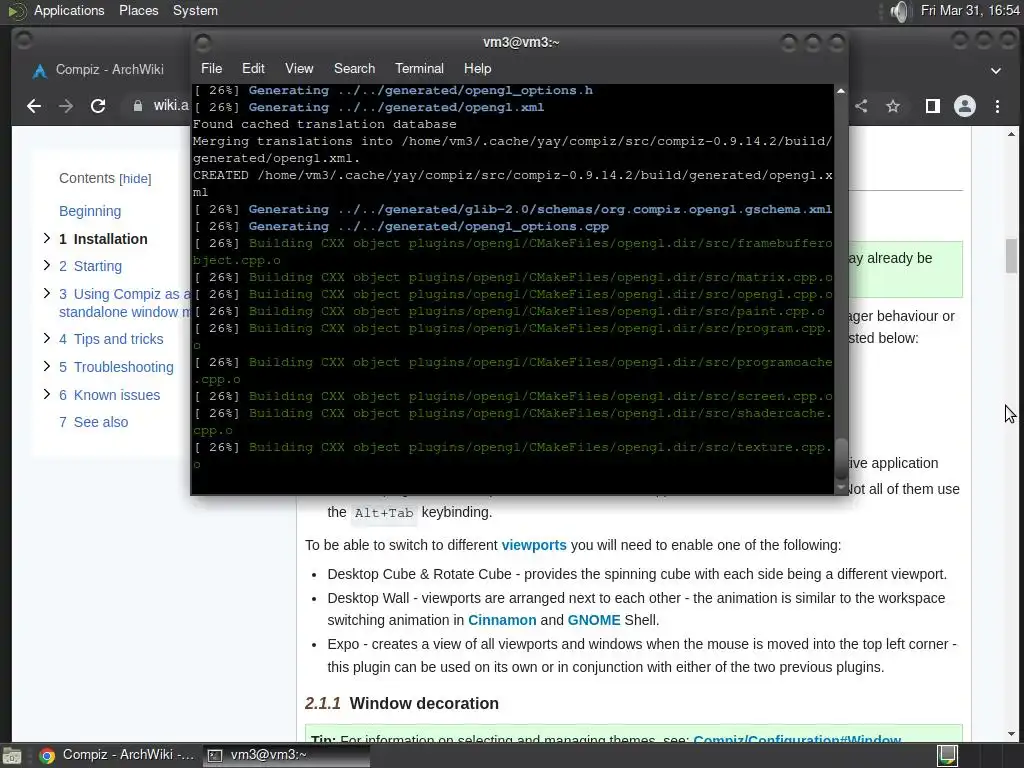Click the show desktop icon in taskbar
Viewport: 1024px width, 768px height.
tap(12, 756)
